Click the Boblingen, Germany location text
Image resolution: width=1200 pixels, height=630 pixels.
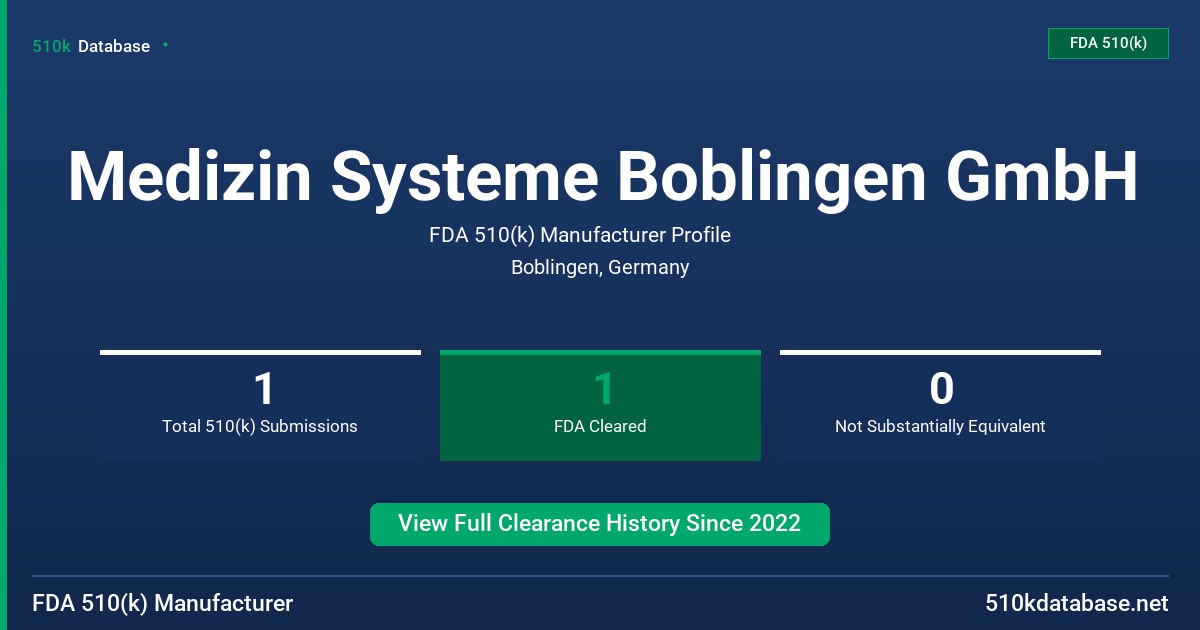pos(600,267)
